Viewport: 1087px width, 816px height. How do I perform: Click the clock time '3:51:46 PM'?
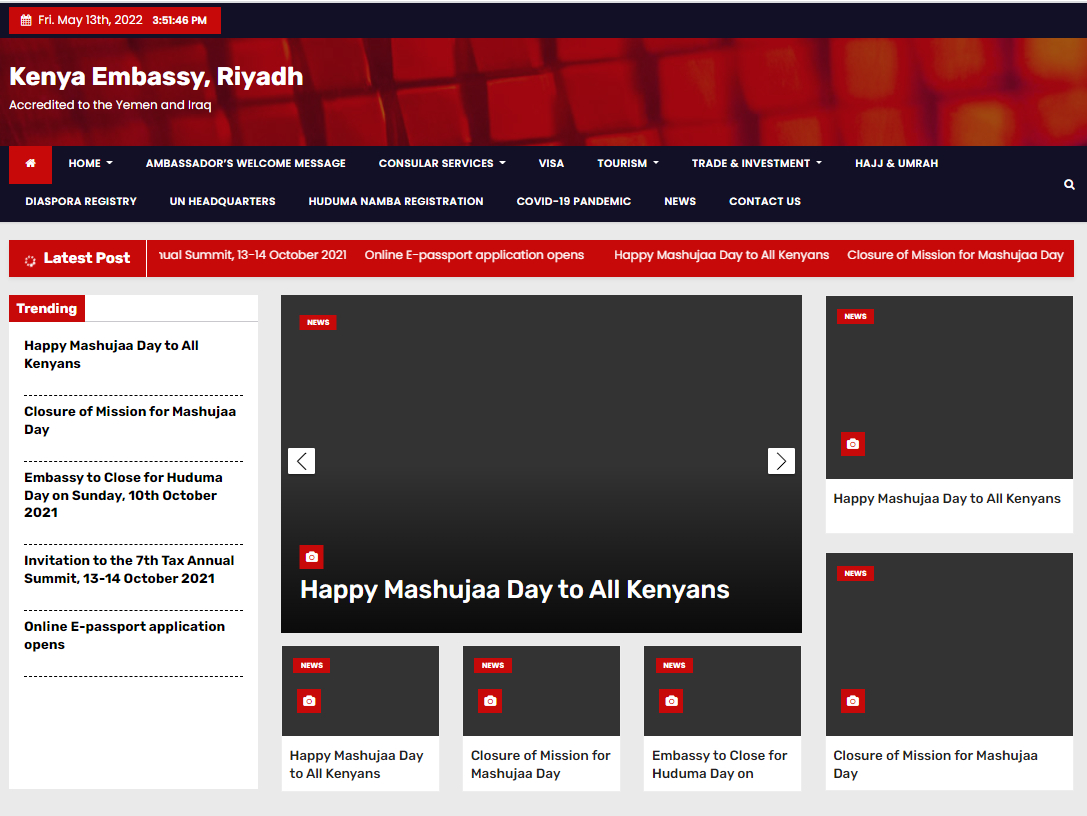(180, 20)
